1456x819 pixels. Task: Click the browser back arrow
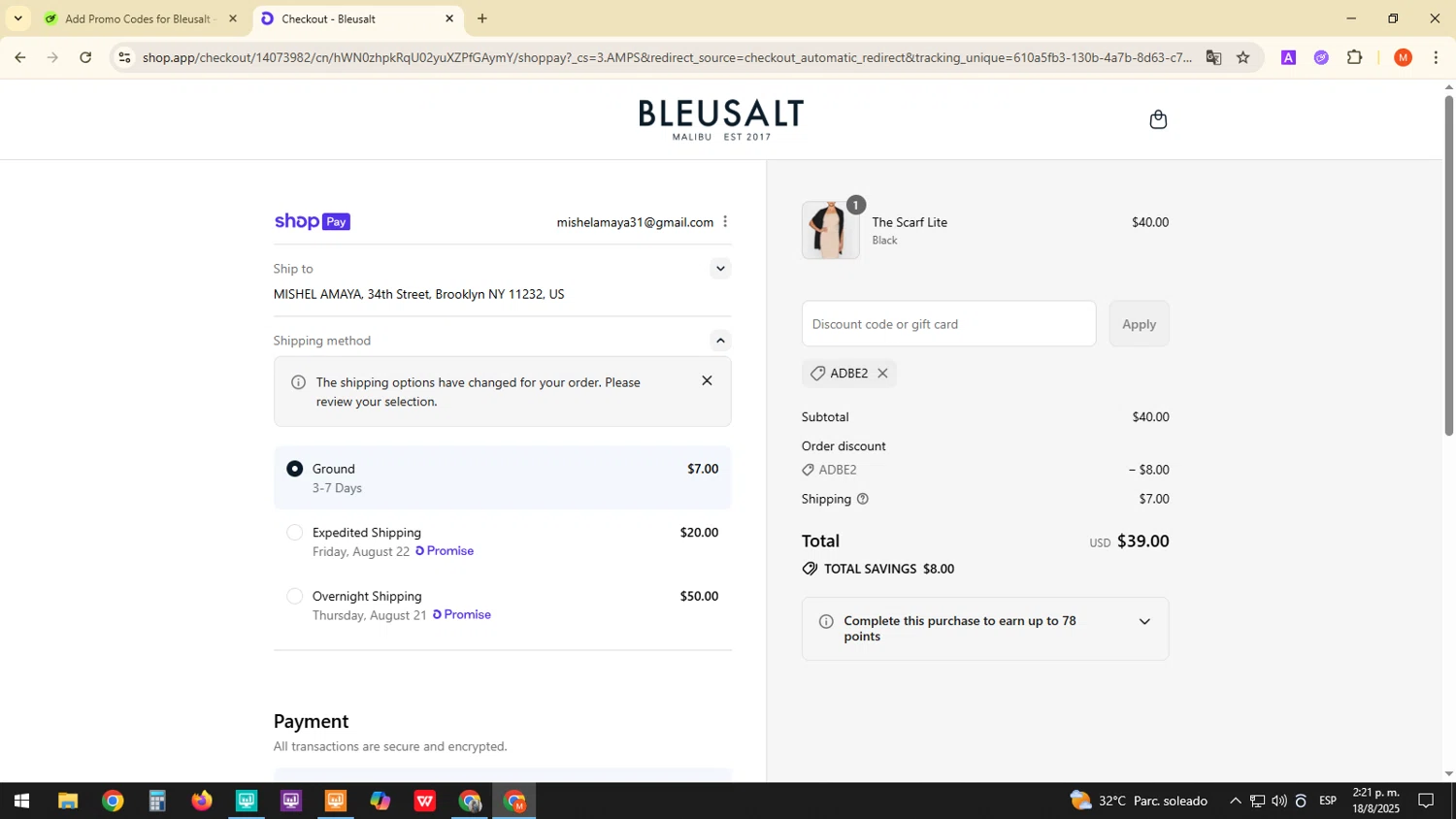coord(19,57)
